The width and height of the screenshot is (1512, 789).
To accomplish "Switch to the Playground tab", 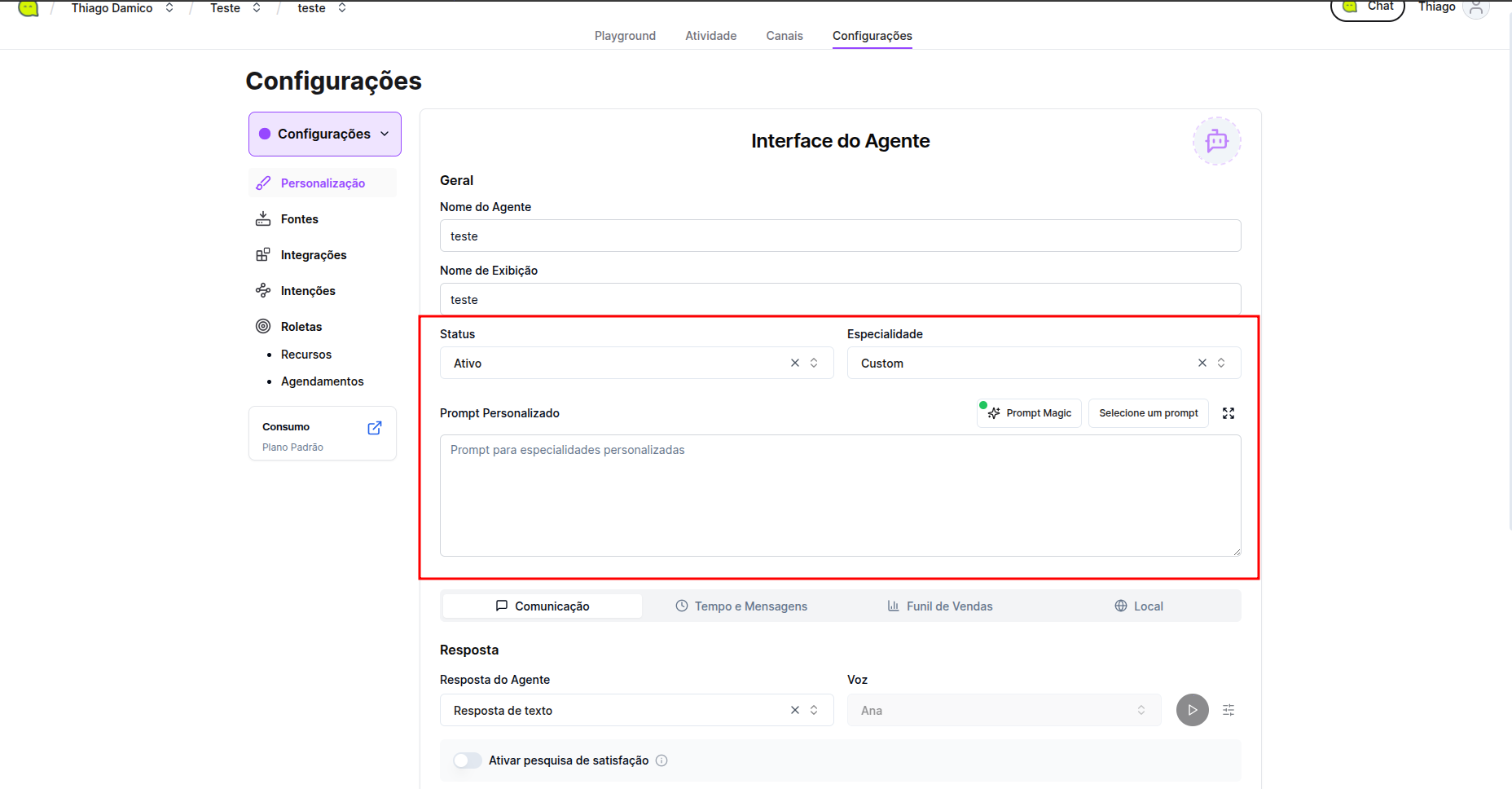I will (625, 36).
